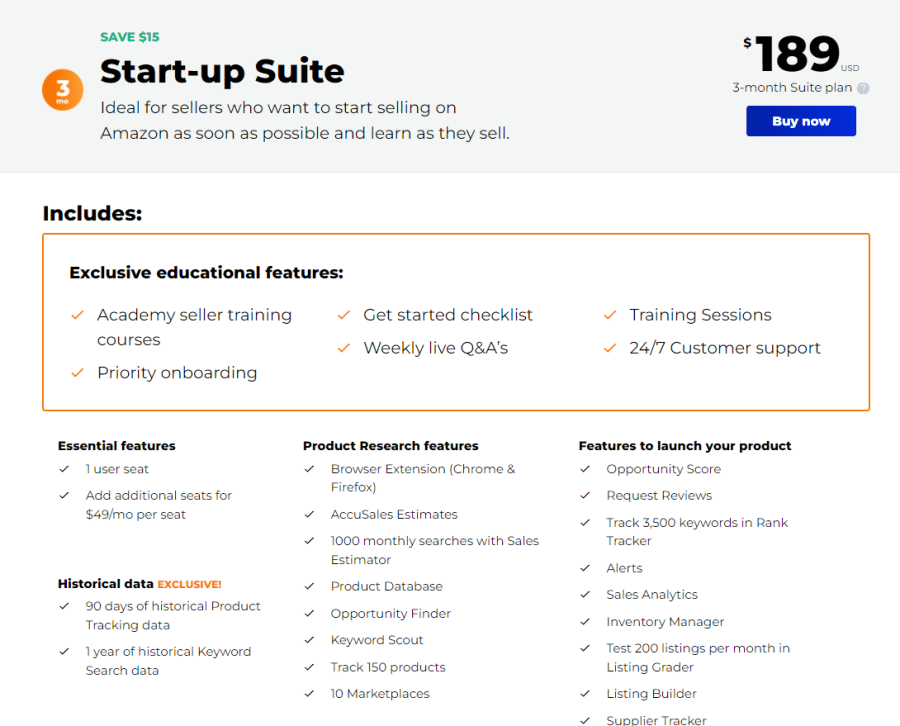This screenshot has width=900, height=726.
Task: Click the Buy now button
Action: pos(801,121)
